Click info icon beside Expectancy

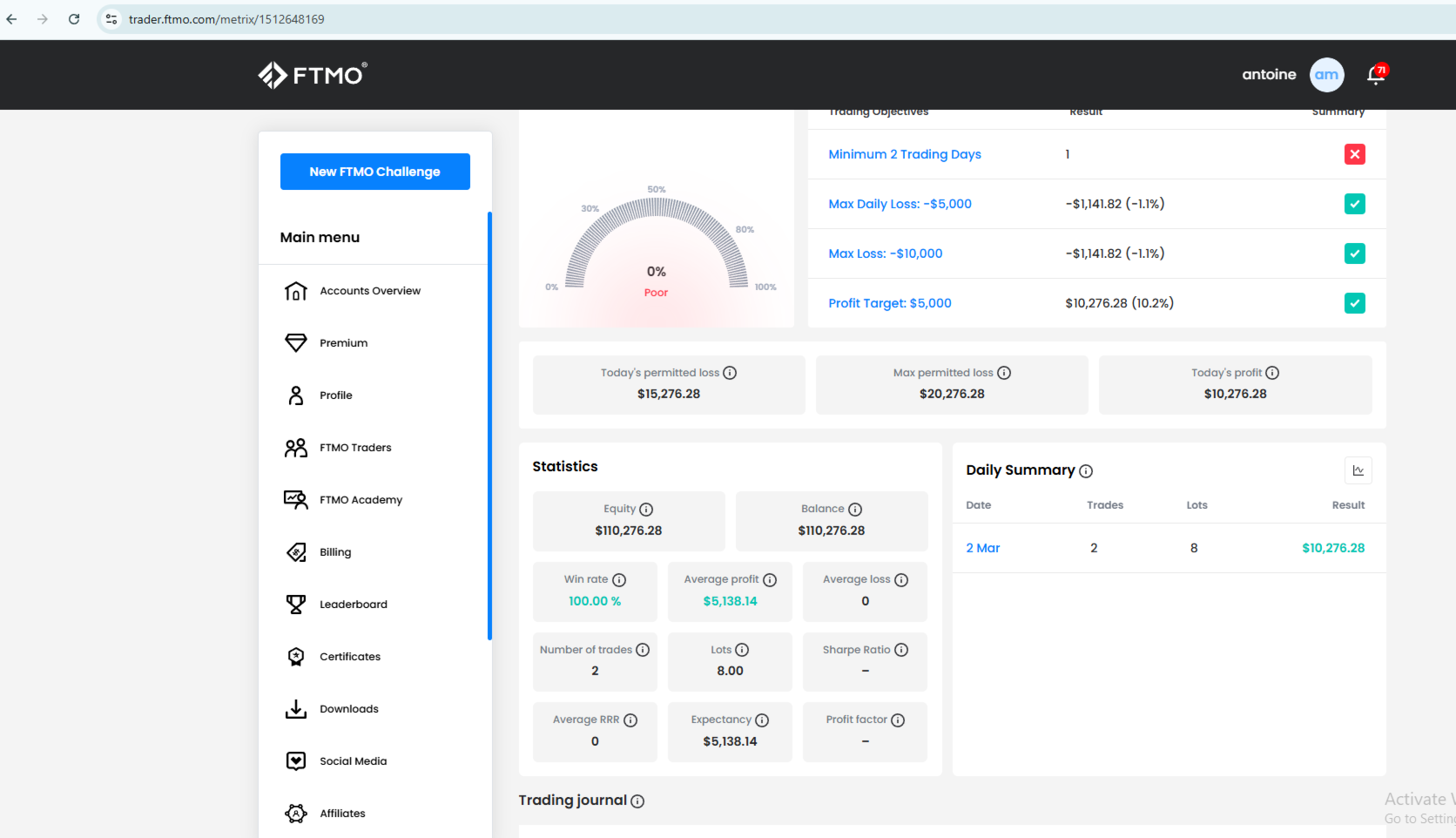(762, 720)
